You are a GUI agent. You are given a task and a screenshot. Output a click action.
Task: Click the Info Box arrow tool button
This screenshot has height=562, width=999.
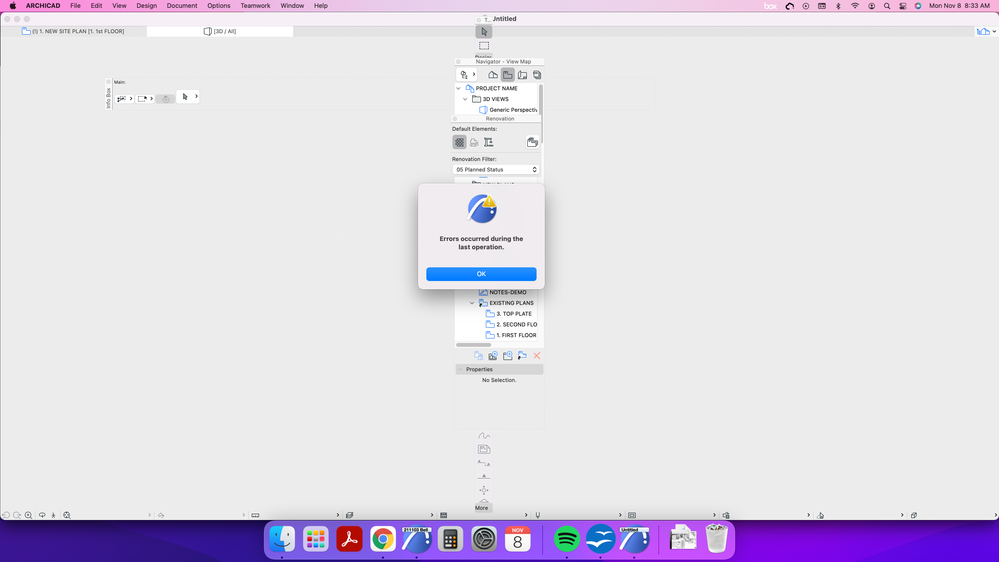pos(185,97)
